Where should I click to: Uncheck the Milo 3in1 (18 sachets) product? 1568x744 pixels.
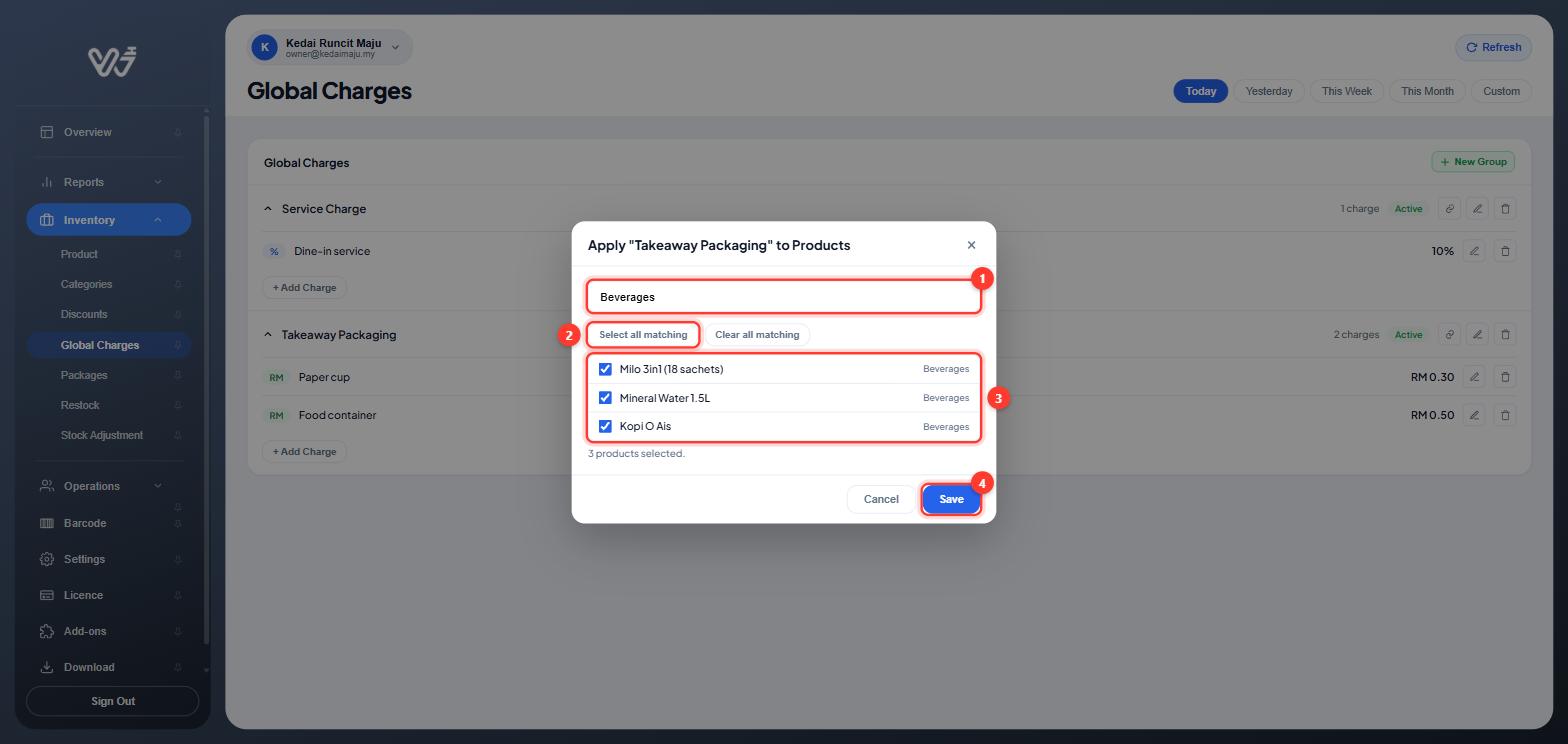(x=605, y=369)
